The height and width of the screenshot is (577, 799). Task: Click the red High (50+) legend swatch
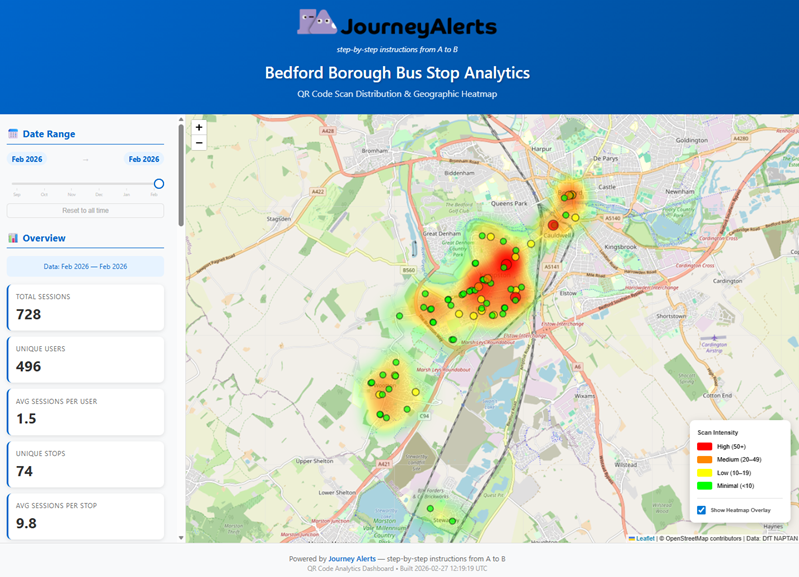(704, 447)
